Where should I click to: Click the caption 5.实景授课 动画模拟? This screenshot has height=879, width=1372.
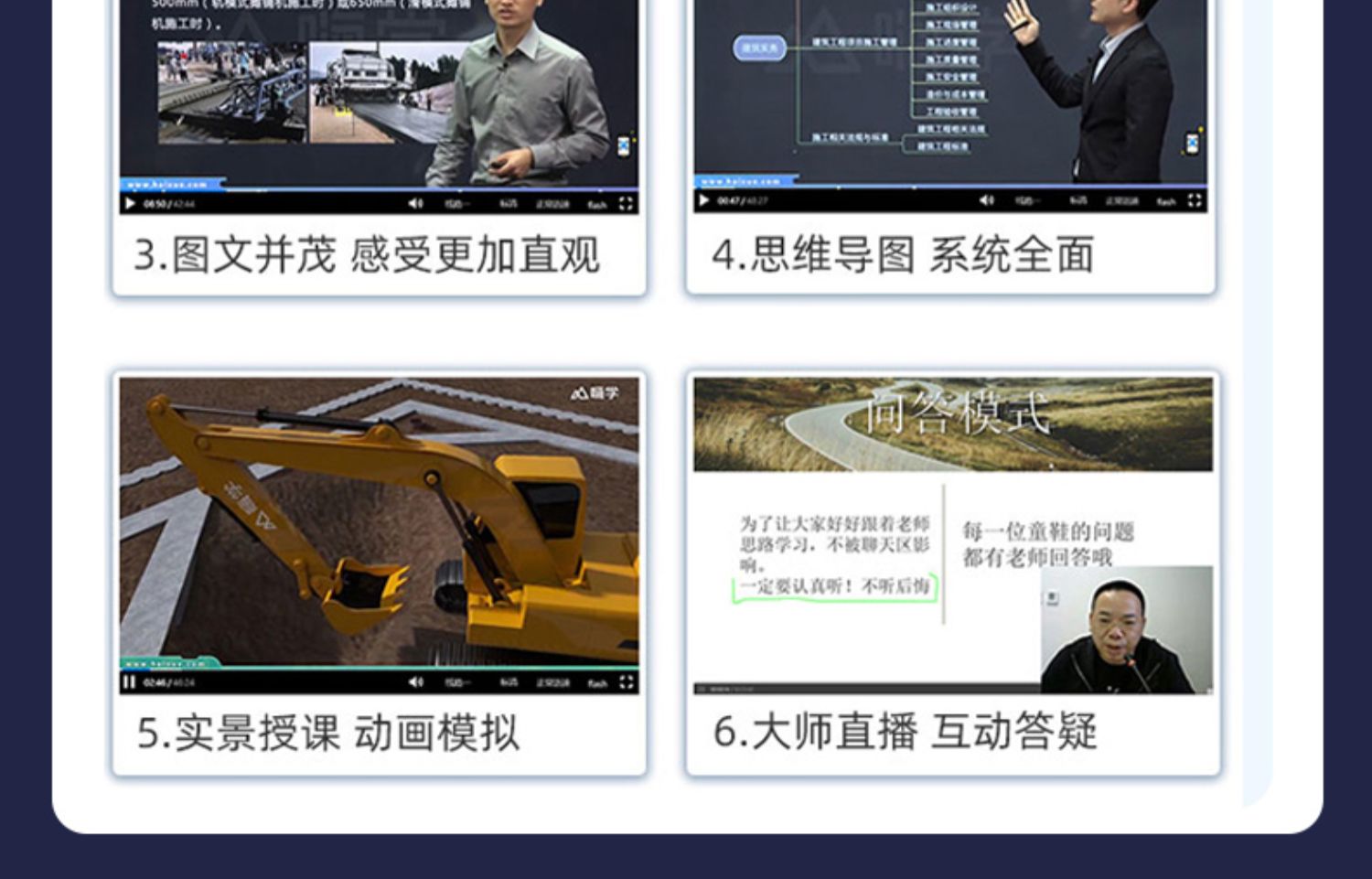pos(328,734)
